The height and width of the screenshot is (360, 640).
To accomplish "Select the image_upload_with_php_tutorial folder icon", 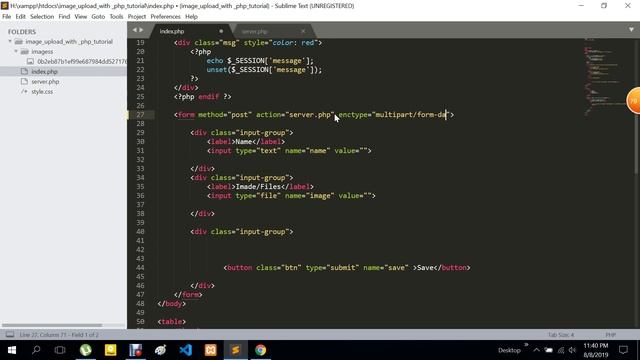I will click(18, 42).
